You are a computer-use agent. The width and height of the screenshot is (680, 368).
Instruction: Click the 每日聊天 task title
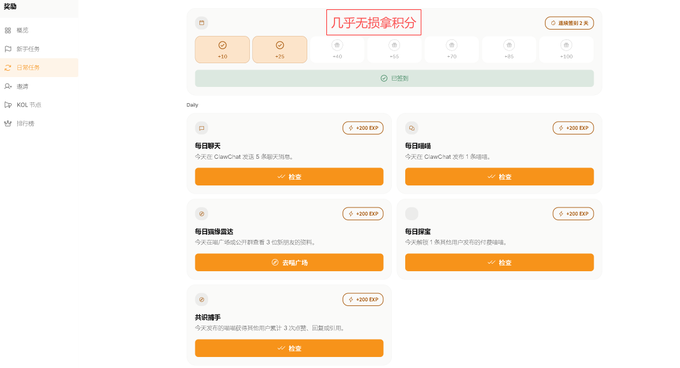[x=208, y=146]
